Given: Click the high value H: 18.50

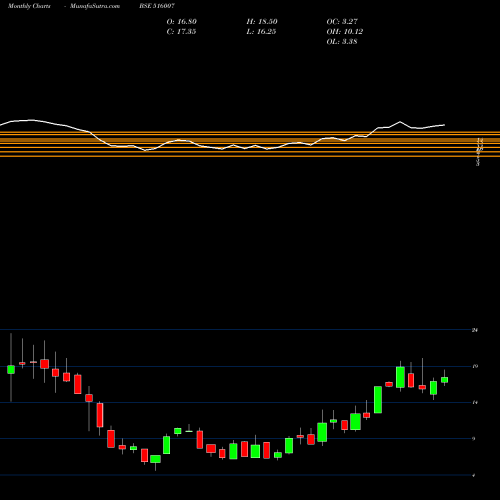Looking at the screenshot, I should tap(262, 22).
